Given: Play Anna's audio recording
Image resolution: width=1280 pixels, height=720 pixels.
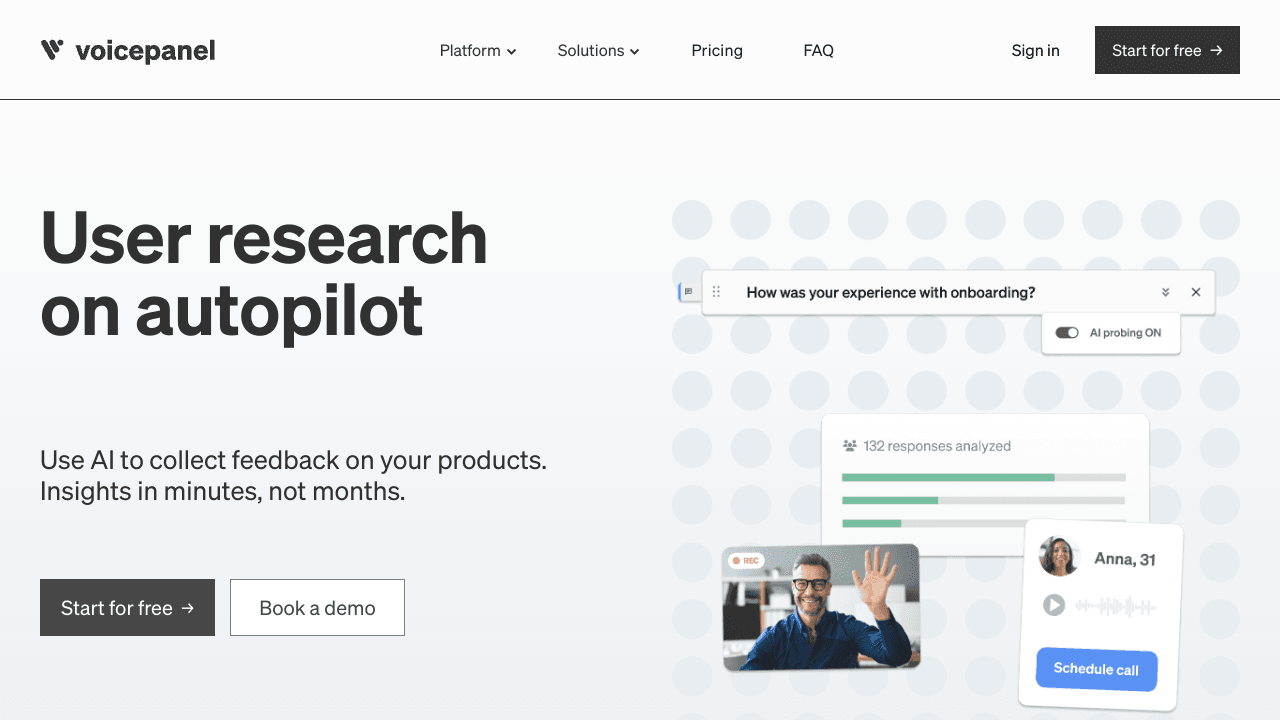Looking at the screenshot, I should coord(1053,605).
